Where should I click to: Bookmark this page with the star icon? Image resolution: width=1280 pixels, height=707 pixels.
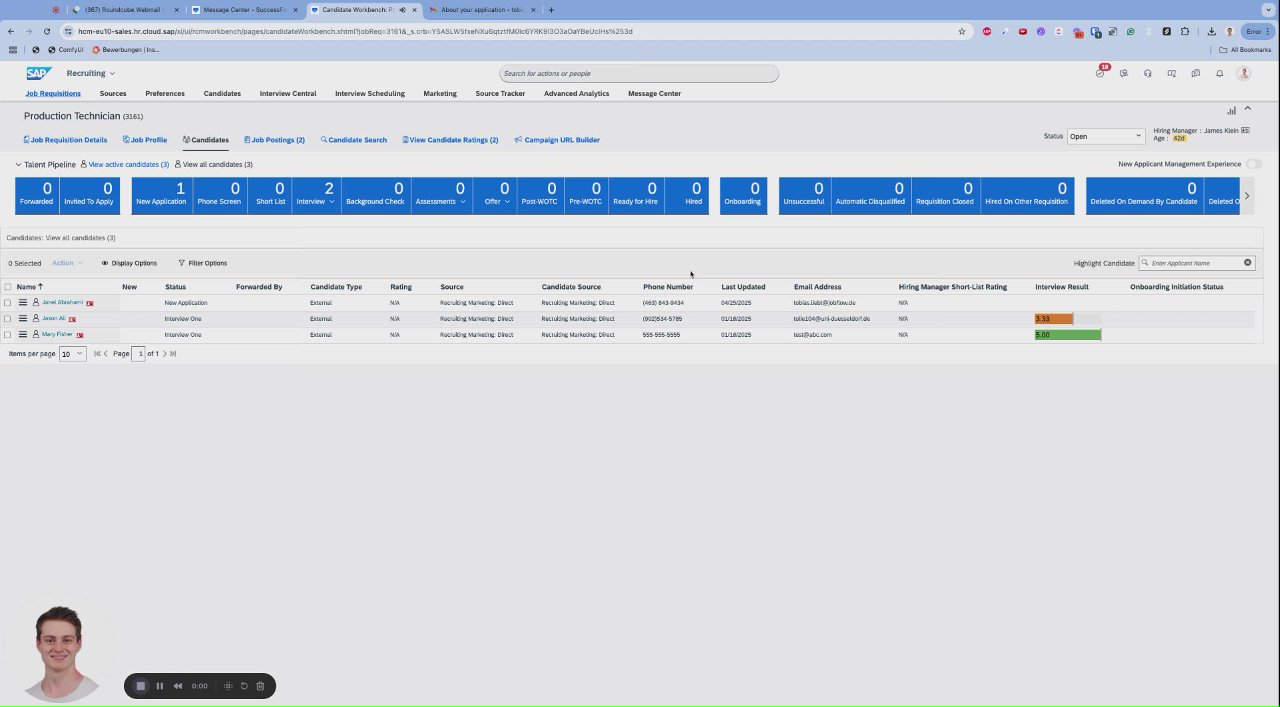tap(962, 31)
